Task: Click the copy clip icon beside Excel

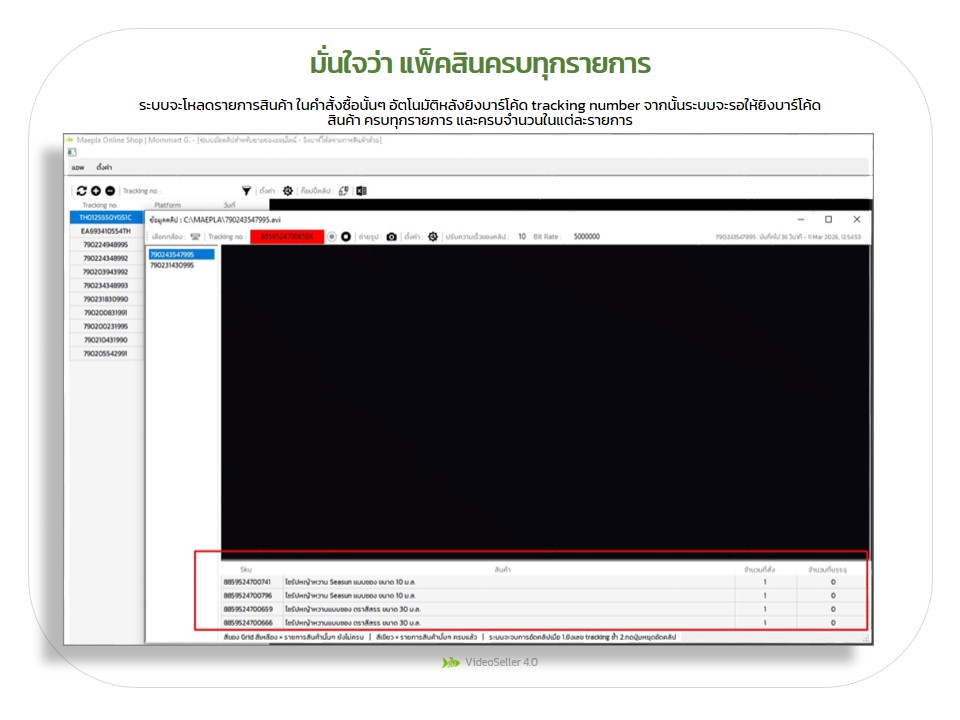Action: pos(343,190)
